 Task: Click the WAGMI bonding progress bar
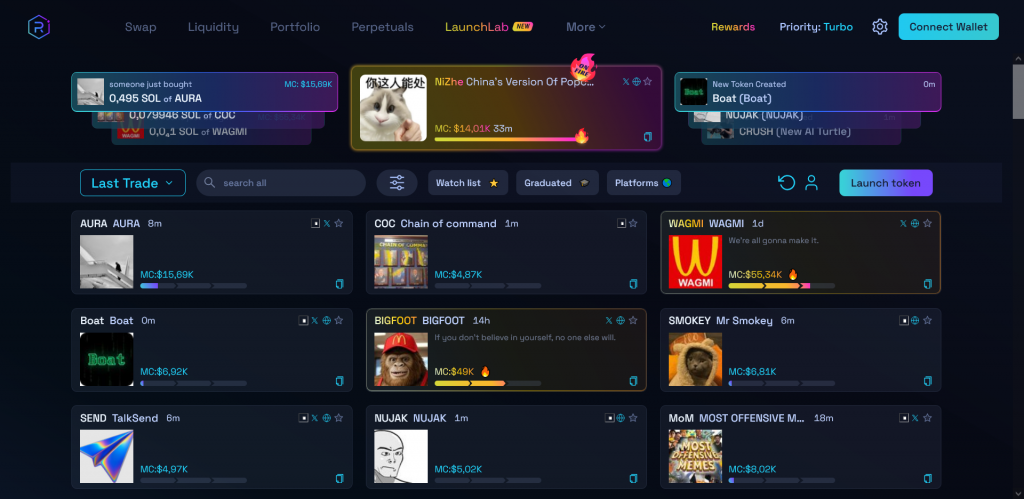781,285
